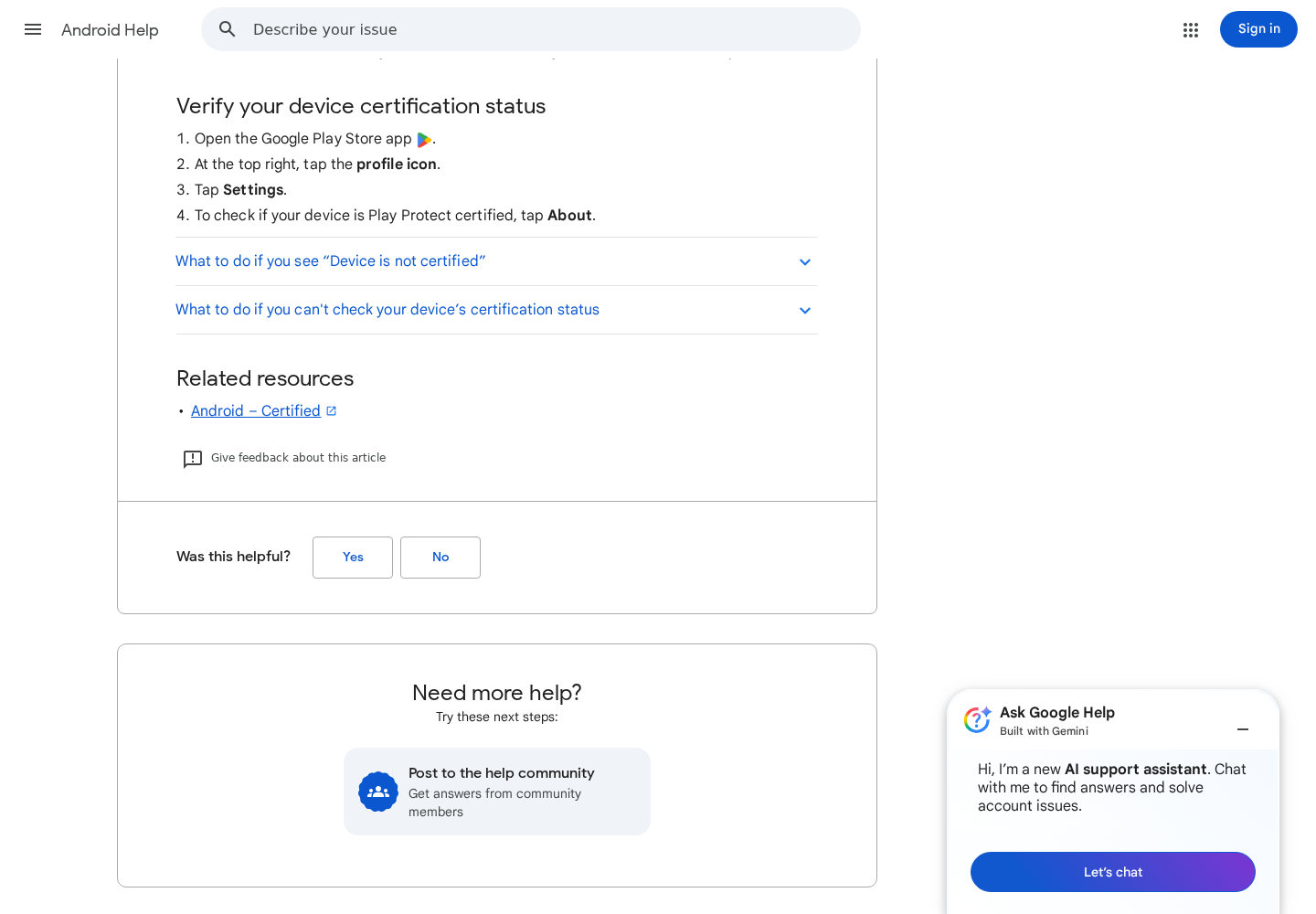This screenshot has width=1316, height=914.
Task: Click the "Built with Gemini" label
Action: tap(1044, 731)
